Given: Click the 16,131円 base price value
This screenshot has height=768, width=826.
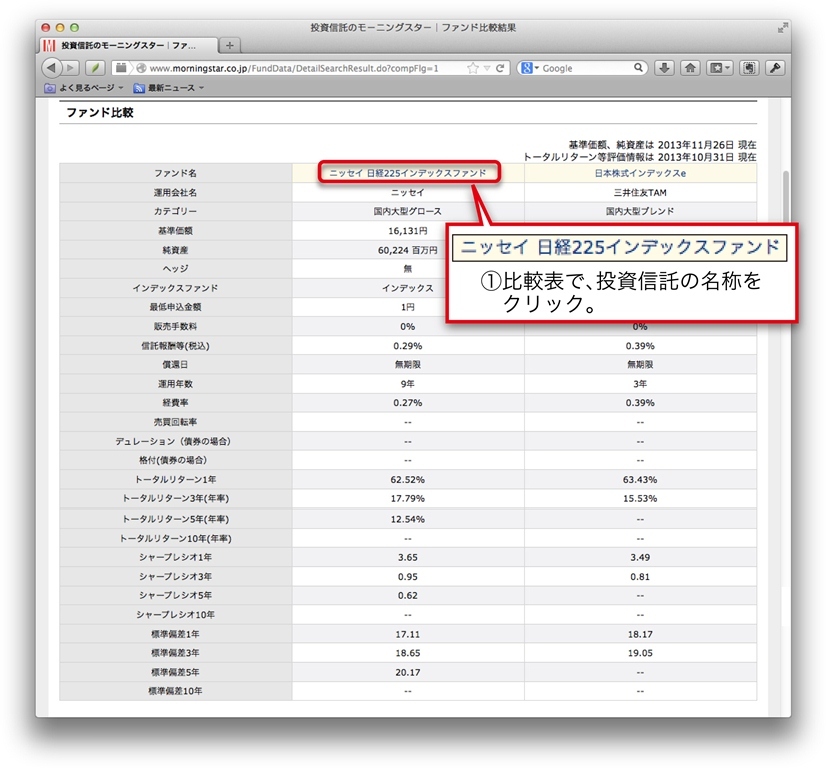Looking at the screenshot, I should pyautogui.click(x=408, y=231).
